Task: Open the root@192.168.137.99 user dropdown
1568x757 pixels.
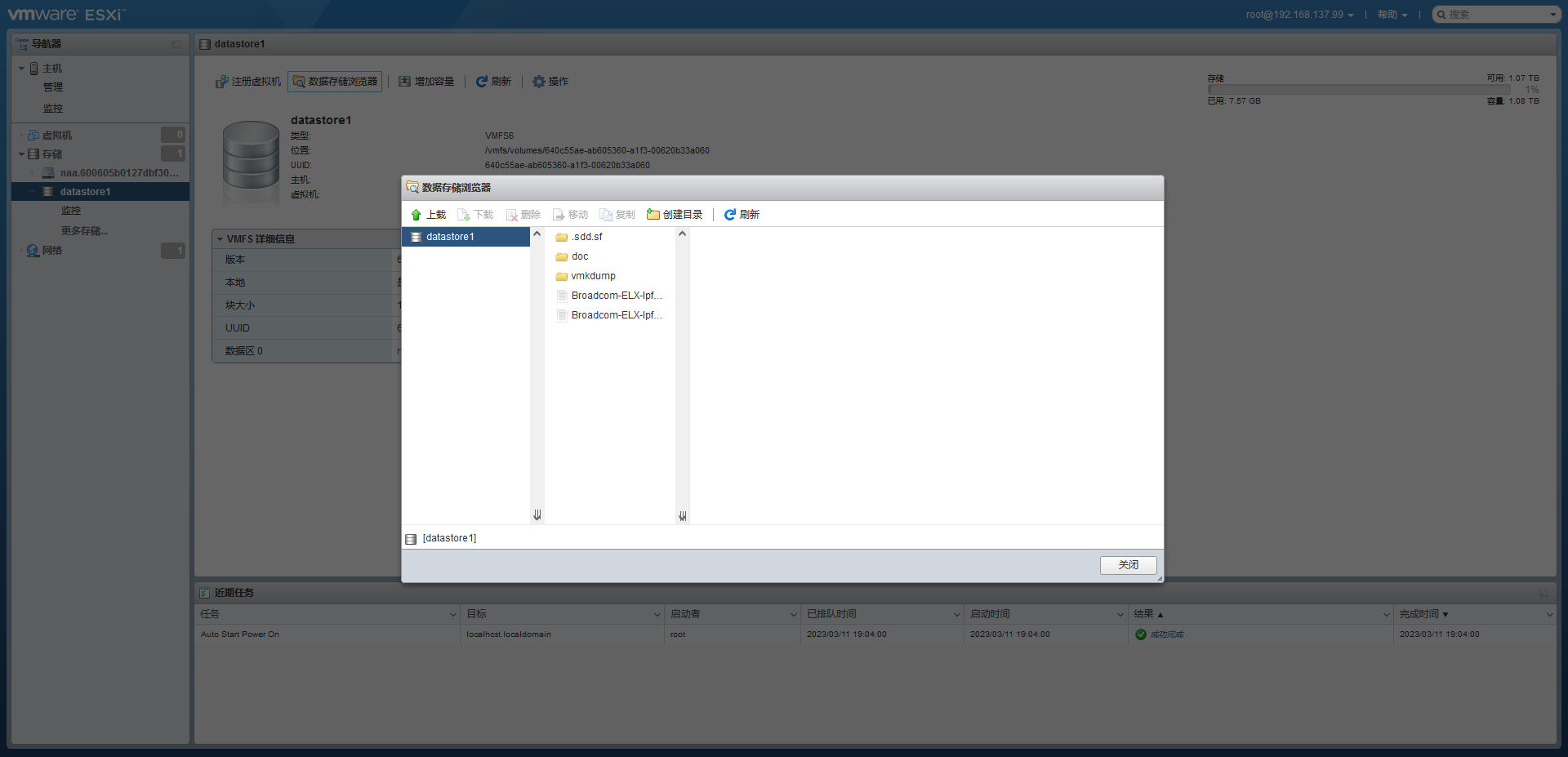Action: [x=1298, y=15]
